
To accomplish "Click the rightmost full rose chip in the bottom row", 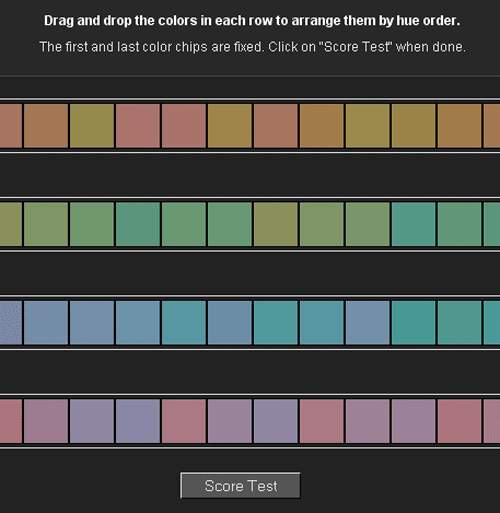I will point(460,421).
